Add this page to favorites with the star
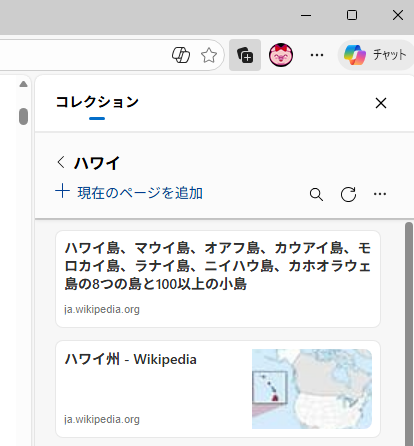 209,55
